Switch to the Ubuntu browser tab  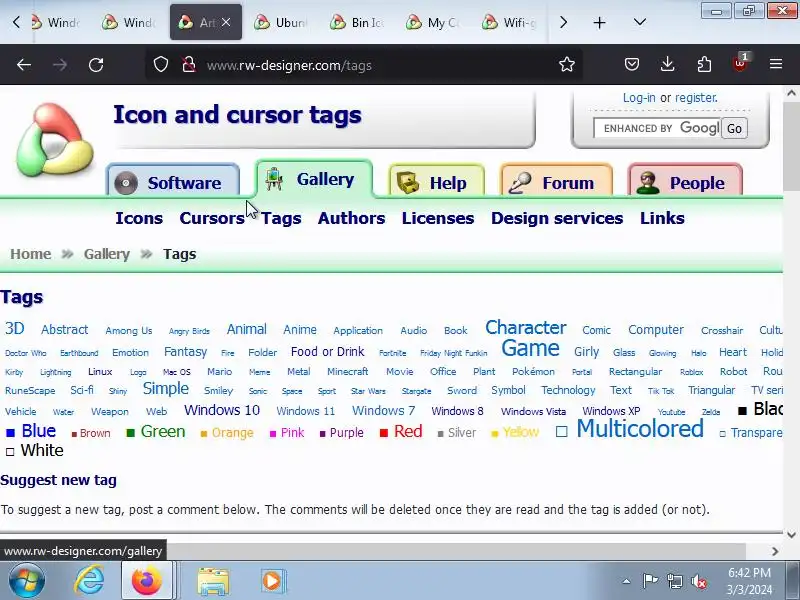pyautogui.click(x=281, y=22)
